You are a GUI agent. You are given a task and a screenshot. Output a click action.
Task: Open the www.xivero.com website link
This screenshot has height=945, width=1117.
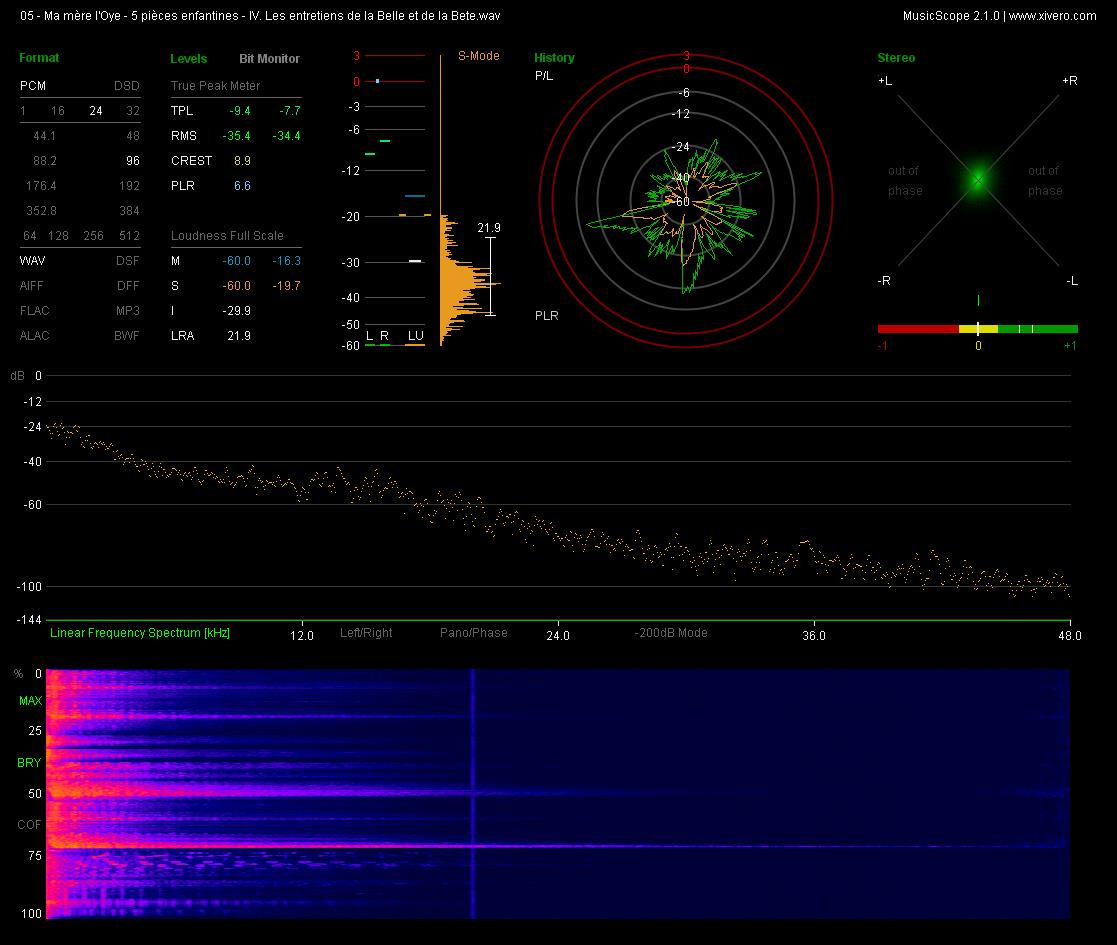pos(1052,16)
